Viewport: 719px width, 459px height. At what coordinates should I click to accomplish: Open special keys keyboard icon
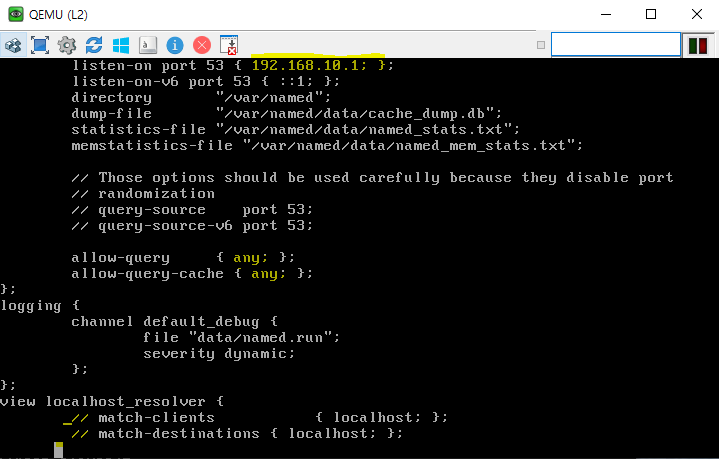tap(148, 45)
